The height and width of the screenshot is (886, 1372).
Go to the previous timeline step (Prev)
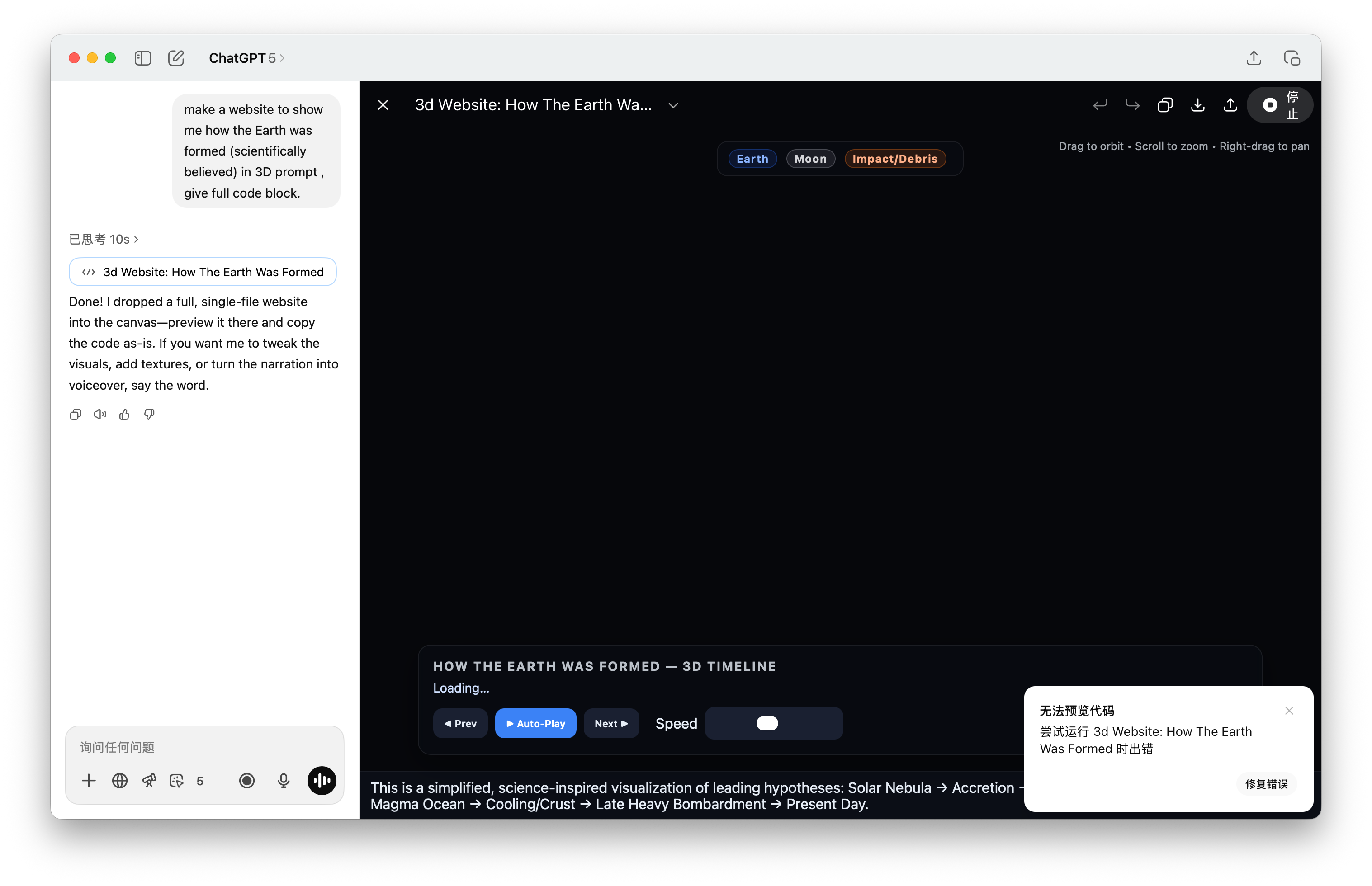tap(460, 724)
